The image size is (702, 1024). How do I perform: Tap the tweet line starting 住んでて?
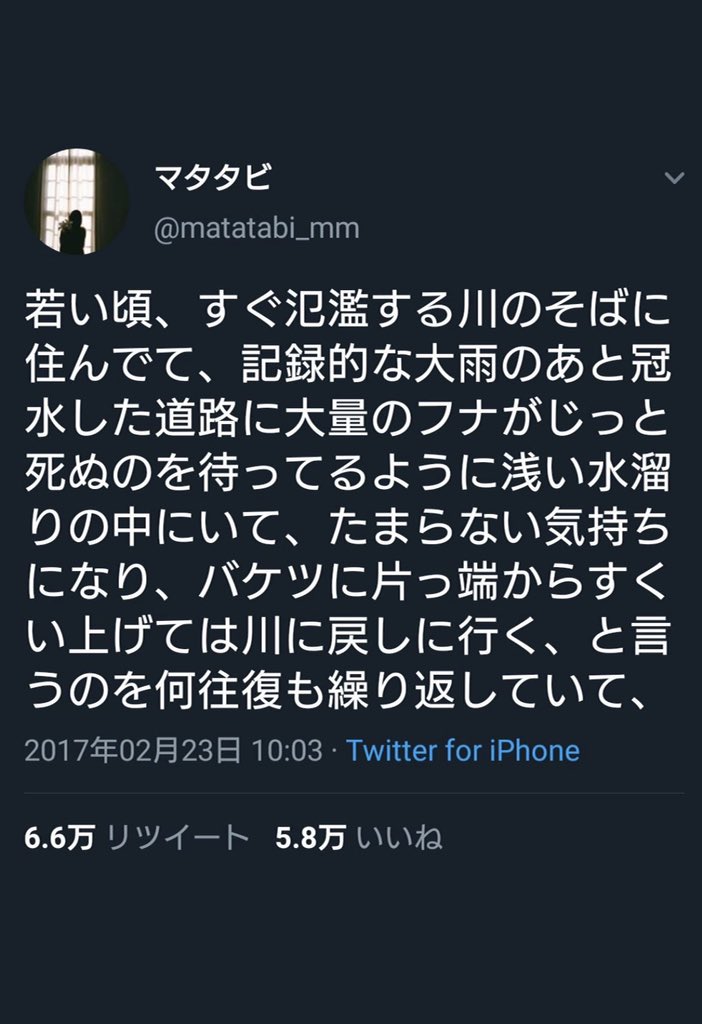(x=348, y=364)
